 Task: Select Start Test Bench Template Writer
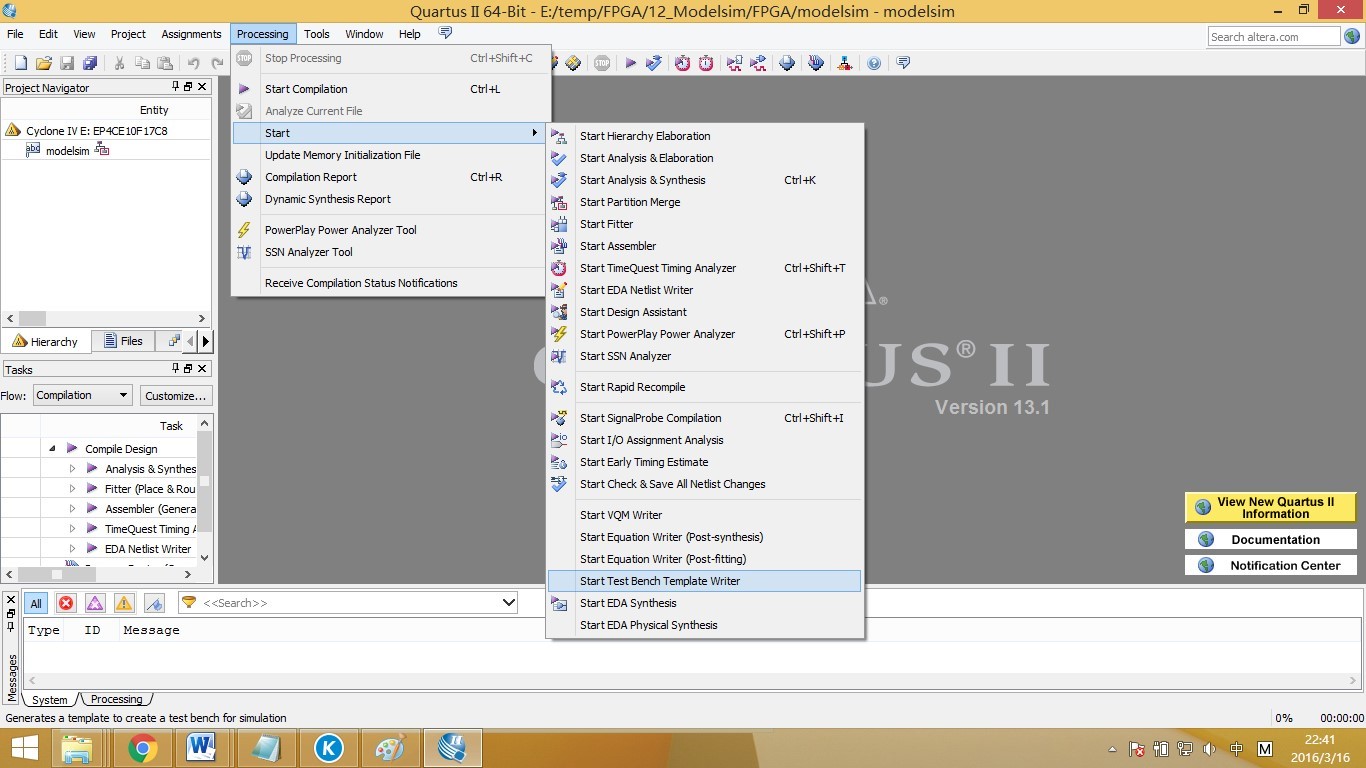pyautogui.click(x=660, y=581)
